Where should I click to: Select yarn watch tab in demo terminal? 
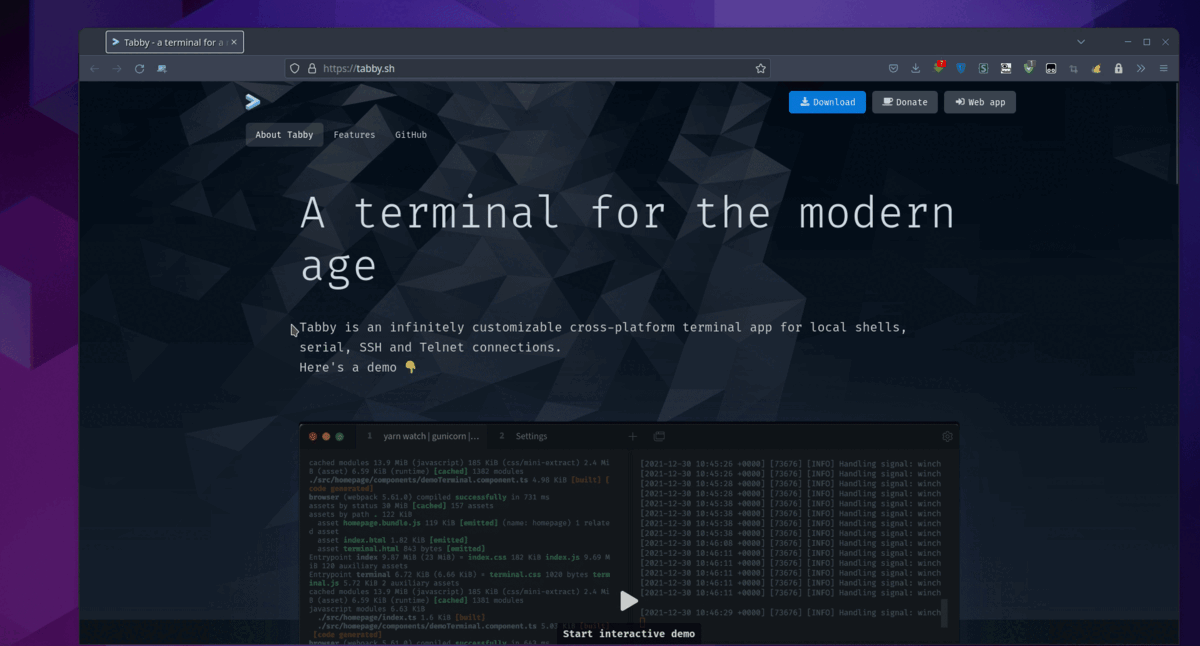(x=424, y=437)
